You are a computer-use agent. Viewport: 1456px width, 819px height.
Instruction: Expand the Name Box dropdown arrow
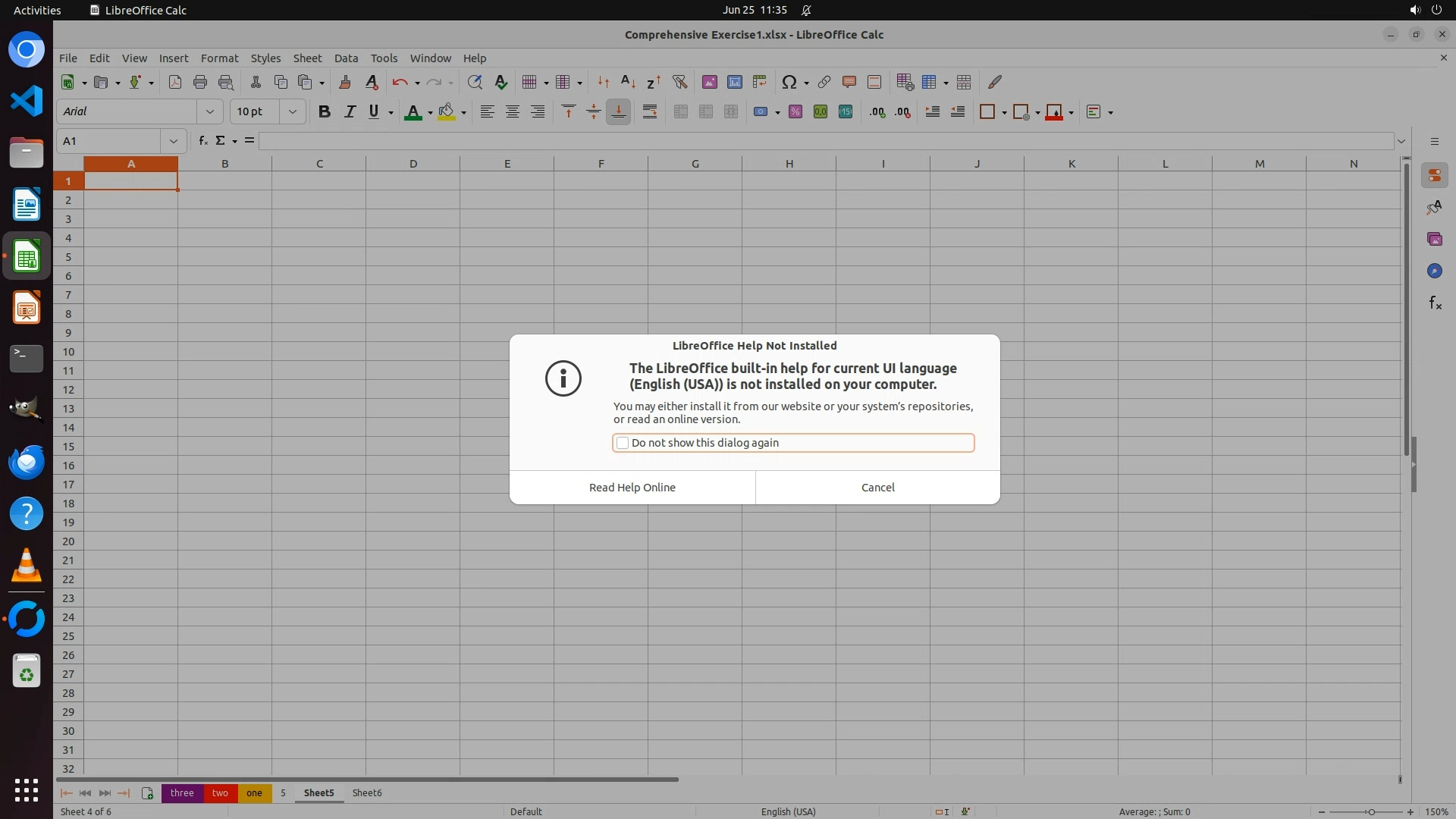[x=174, y=141]
